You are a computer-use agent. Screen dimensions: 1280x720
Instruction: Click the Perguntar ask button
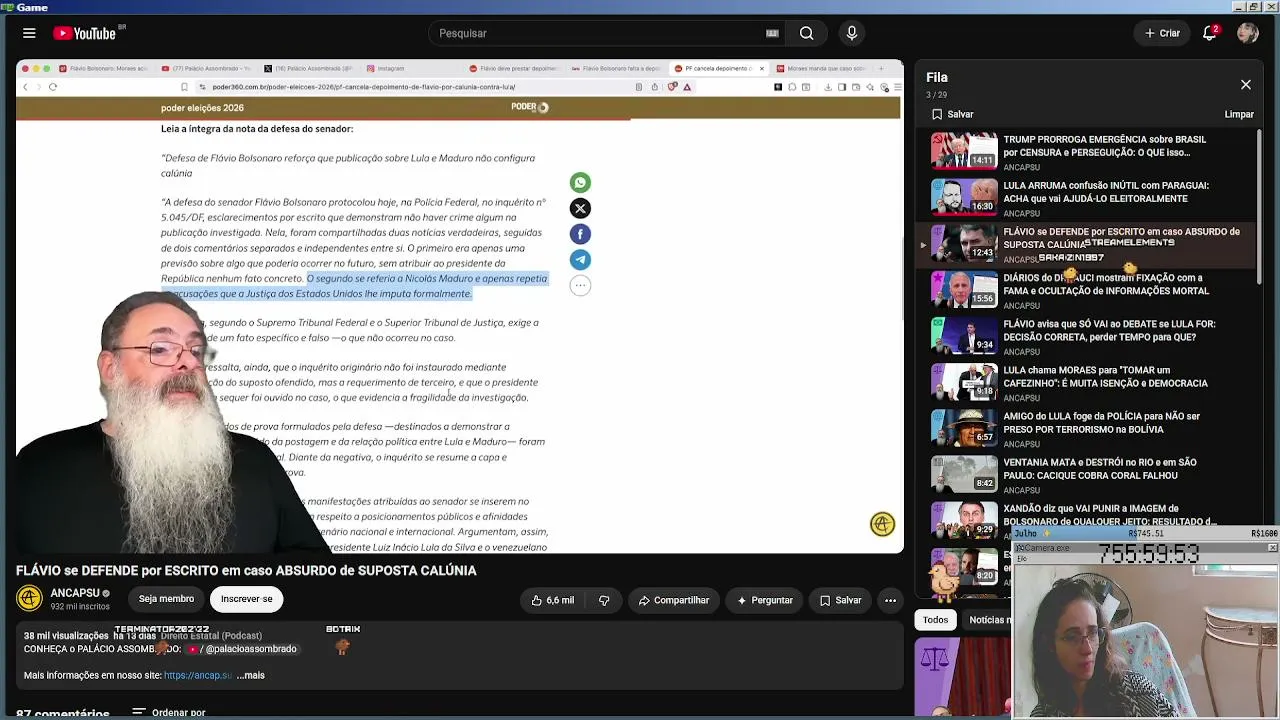click(765, 600)
